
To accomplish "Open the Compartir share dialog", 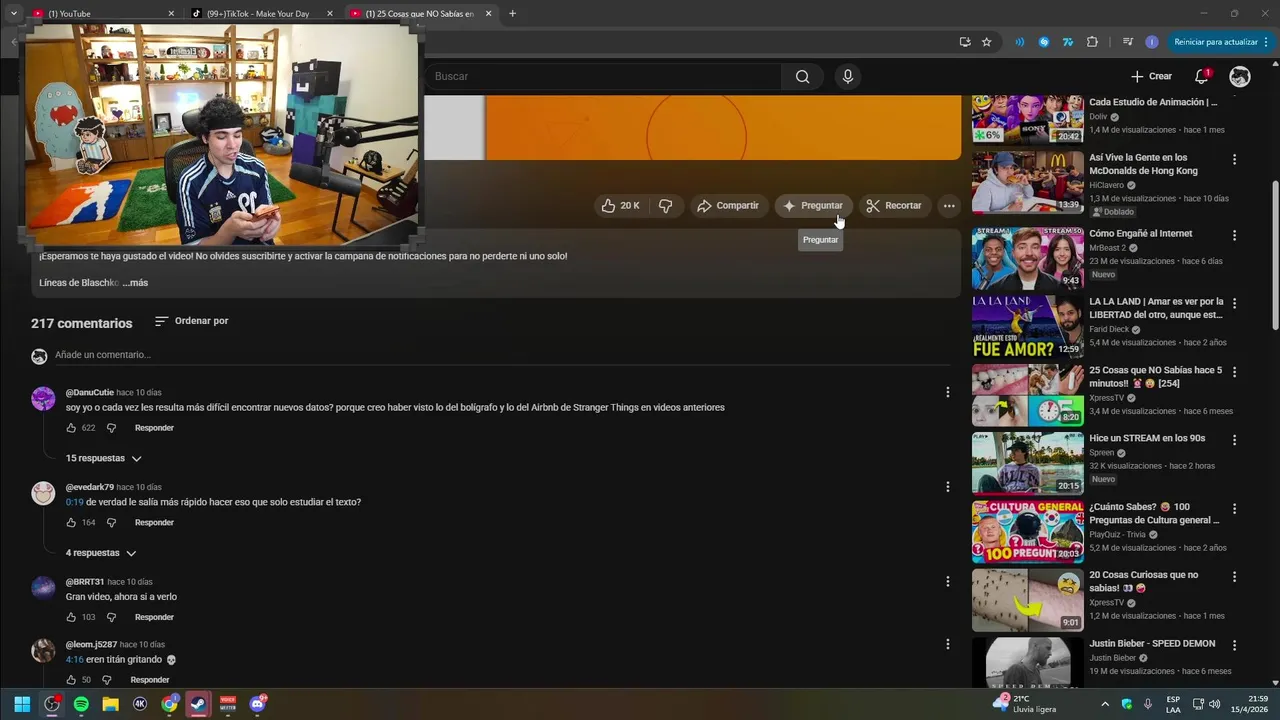I will [728, 206].
